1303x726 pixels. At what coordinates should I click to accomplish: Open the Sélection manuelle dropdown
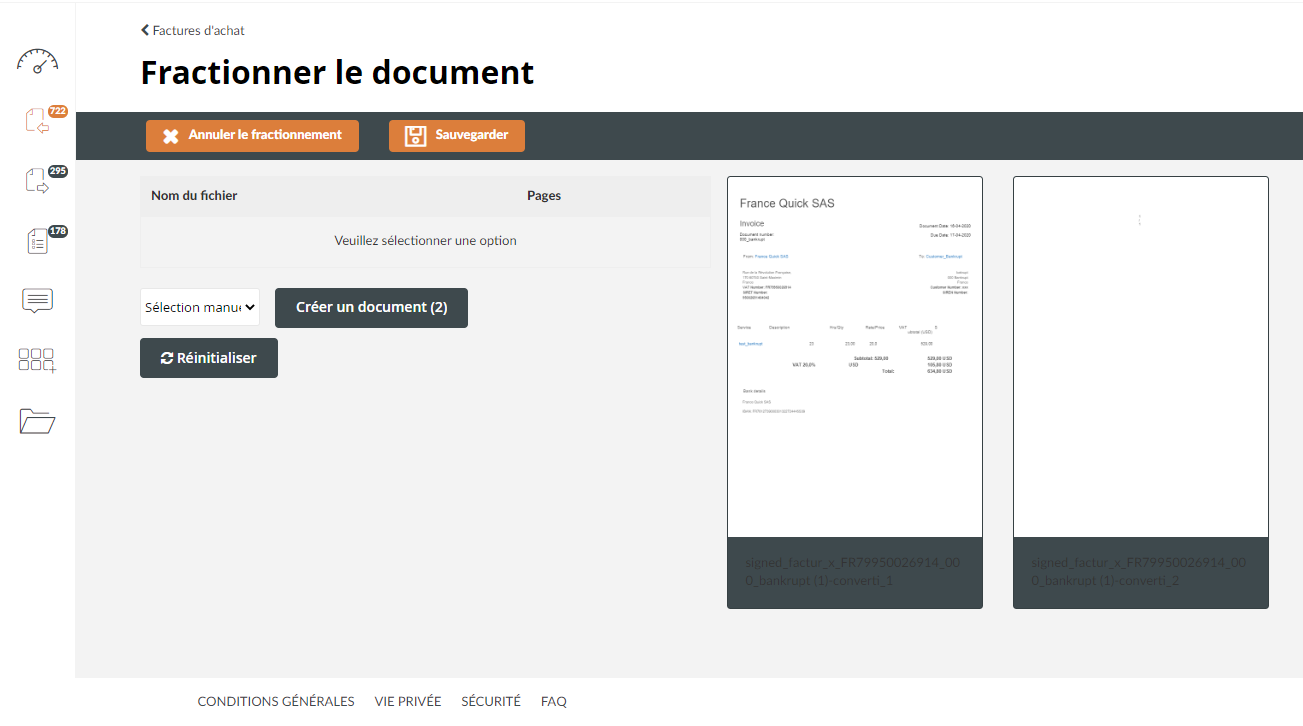[200, 307]
